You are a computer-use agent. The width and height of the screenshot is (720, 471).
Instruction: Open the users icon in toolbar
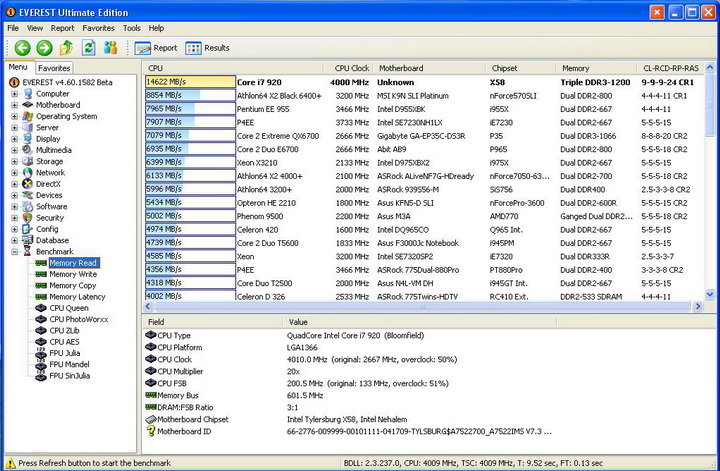point(111,47)
